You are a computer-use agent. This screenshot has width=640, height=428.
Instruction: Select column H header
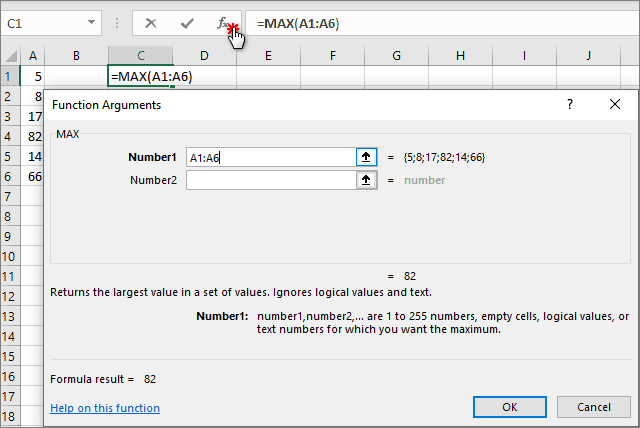click(x=460, y=55)
